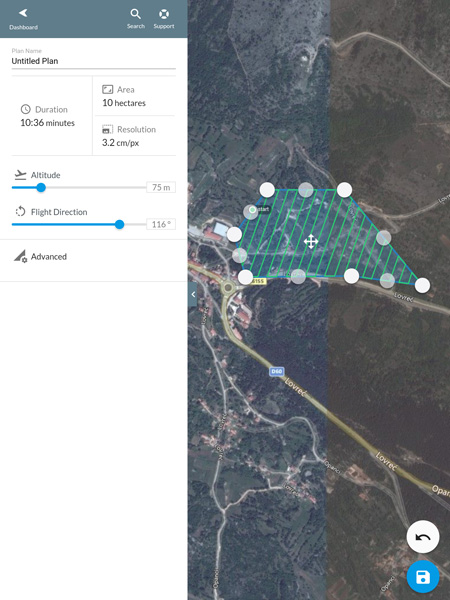The height and width of the screenshot is (600, 450).
Task: Open the Search tool
Action: [x=135, y=19]
